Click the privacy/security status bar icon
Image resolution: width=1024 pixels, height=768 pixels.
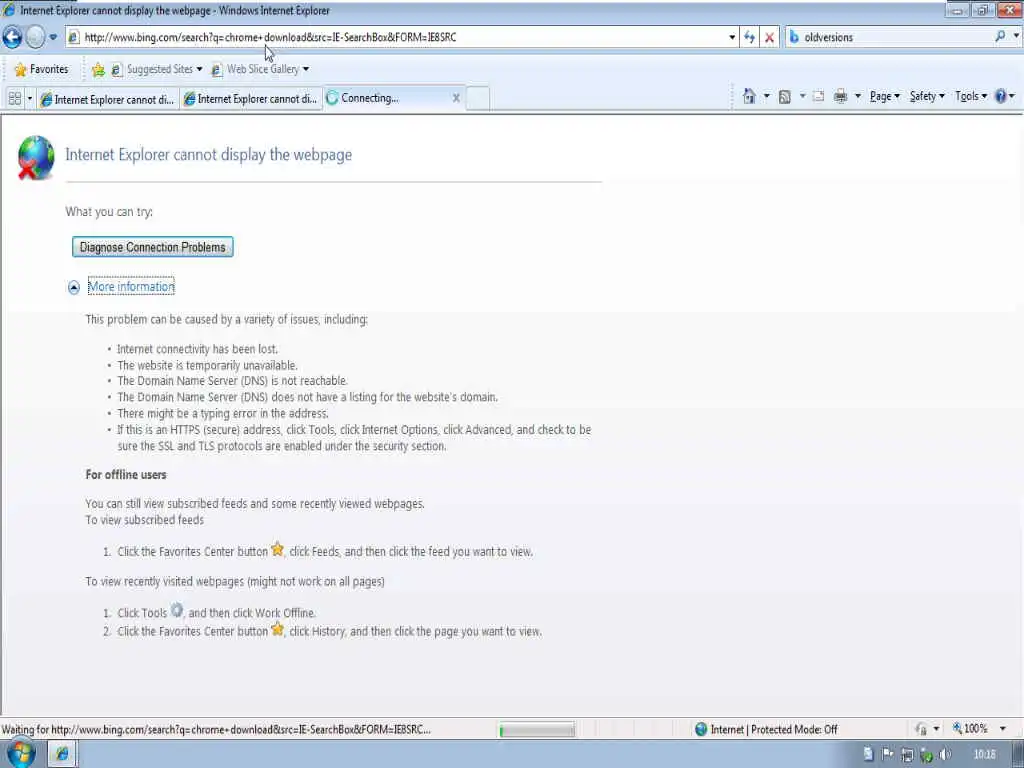921,729
